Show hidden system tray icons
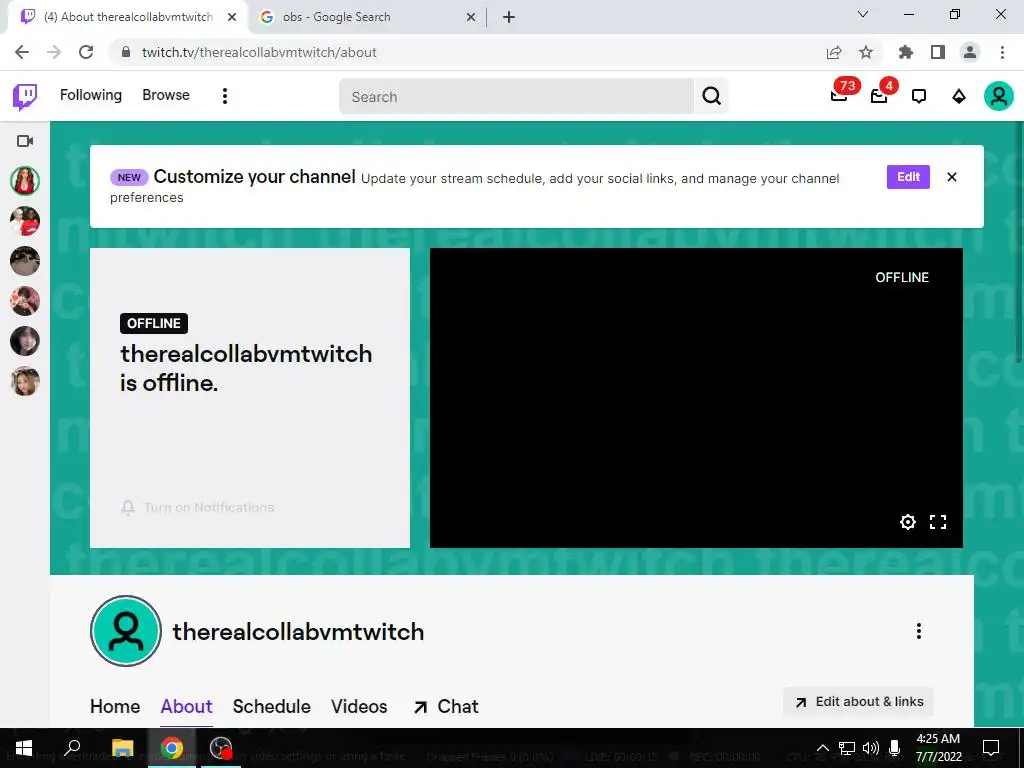Image resolution: width=1024 pixels, height=768 pixels. [823, 748]
